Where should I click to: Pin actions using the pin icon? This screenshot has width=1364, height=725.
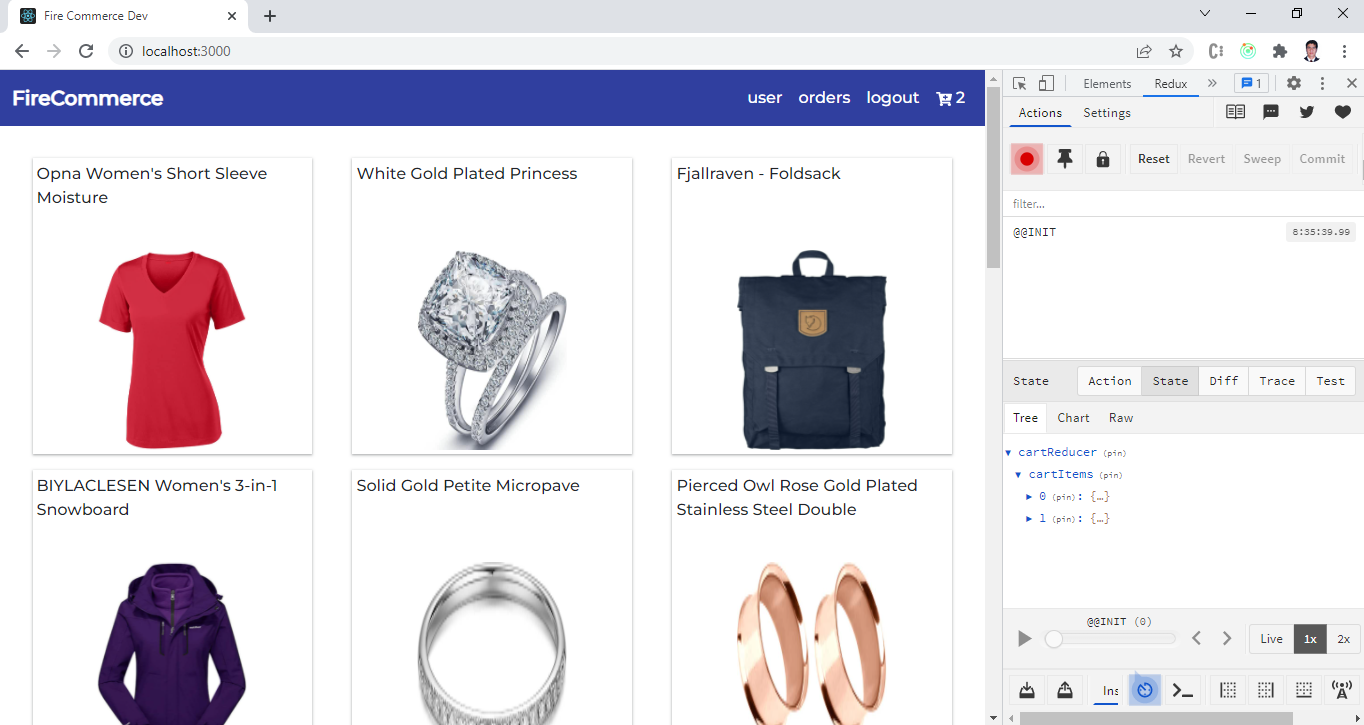[x=1064, y=158]
